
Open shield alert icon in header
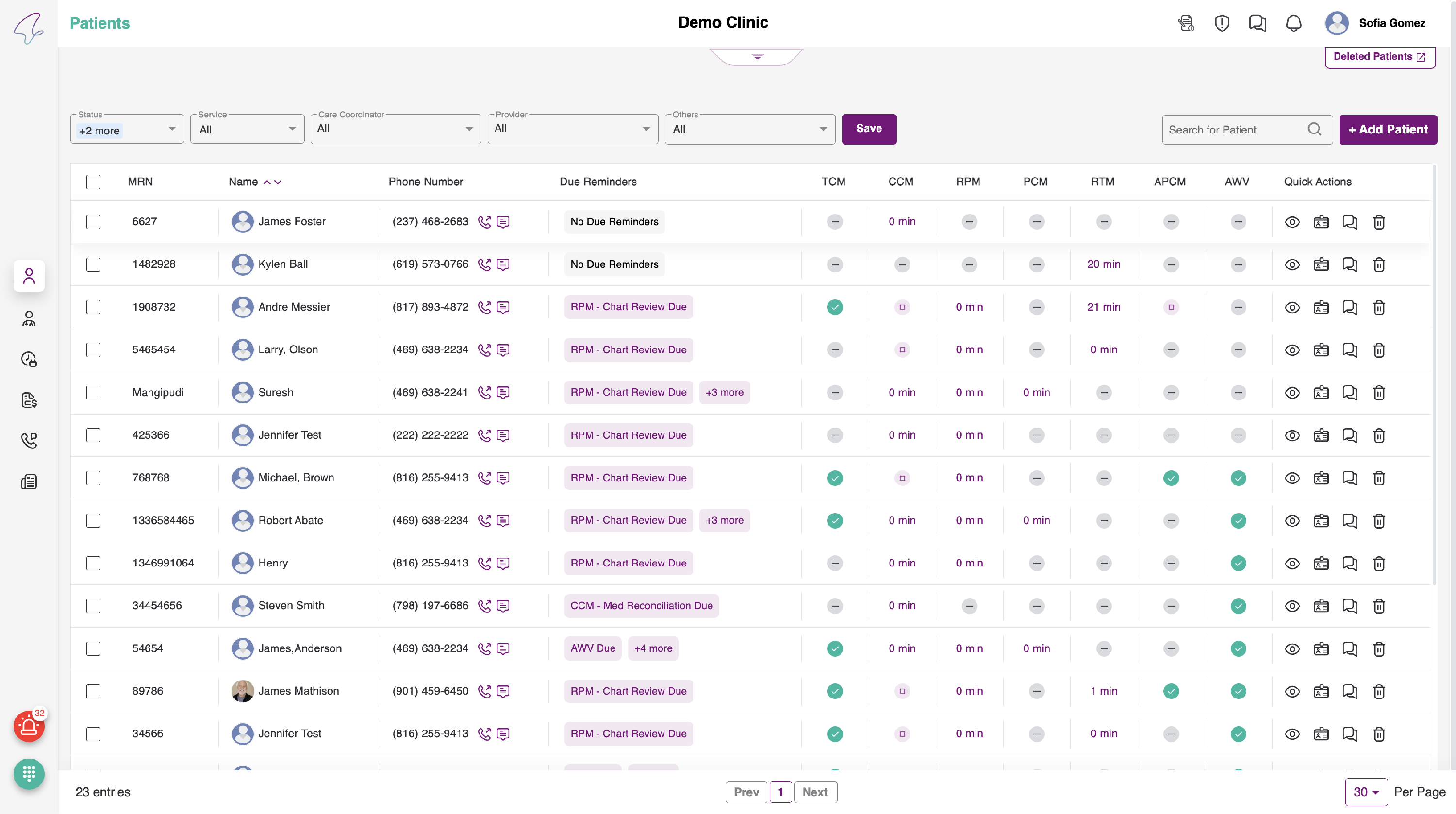[1222, 23]
